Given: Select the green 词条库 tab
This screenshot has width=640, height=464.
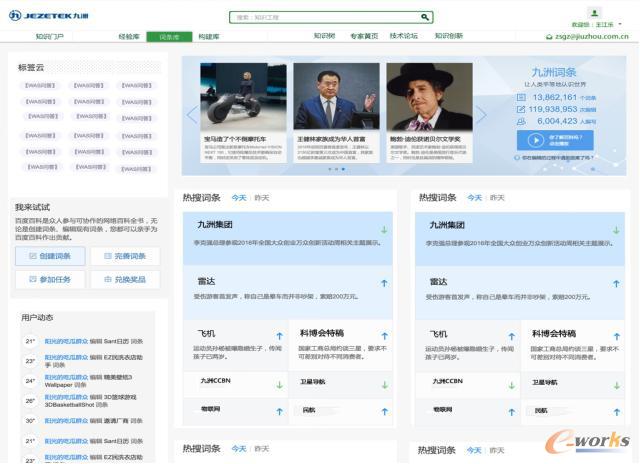Looking at the screenshot, I should pos(169,37).
